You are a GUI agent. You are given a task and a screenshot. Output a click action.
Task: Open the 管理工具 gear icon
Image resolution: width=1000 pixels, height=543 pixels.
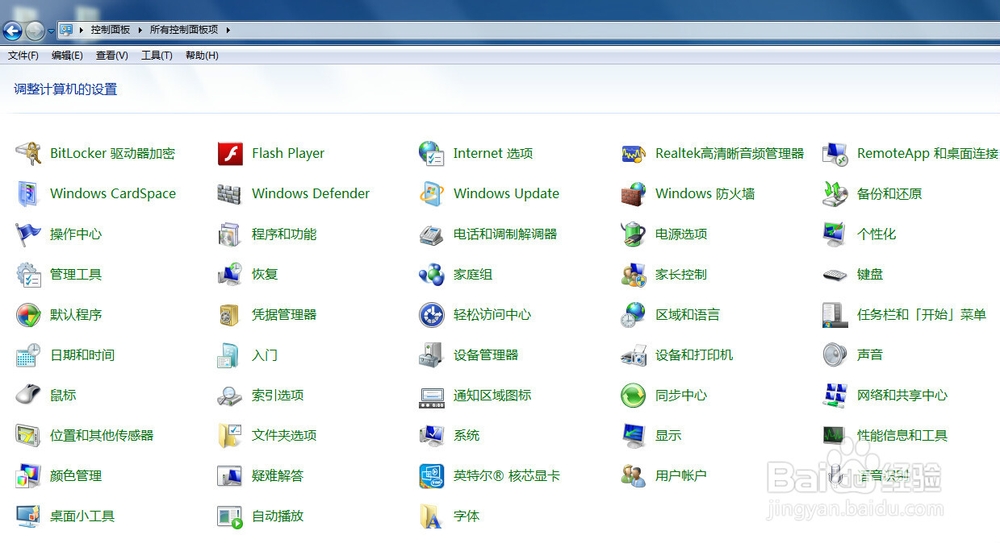click(x=29, y=274)
